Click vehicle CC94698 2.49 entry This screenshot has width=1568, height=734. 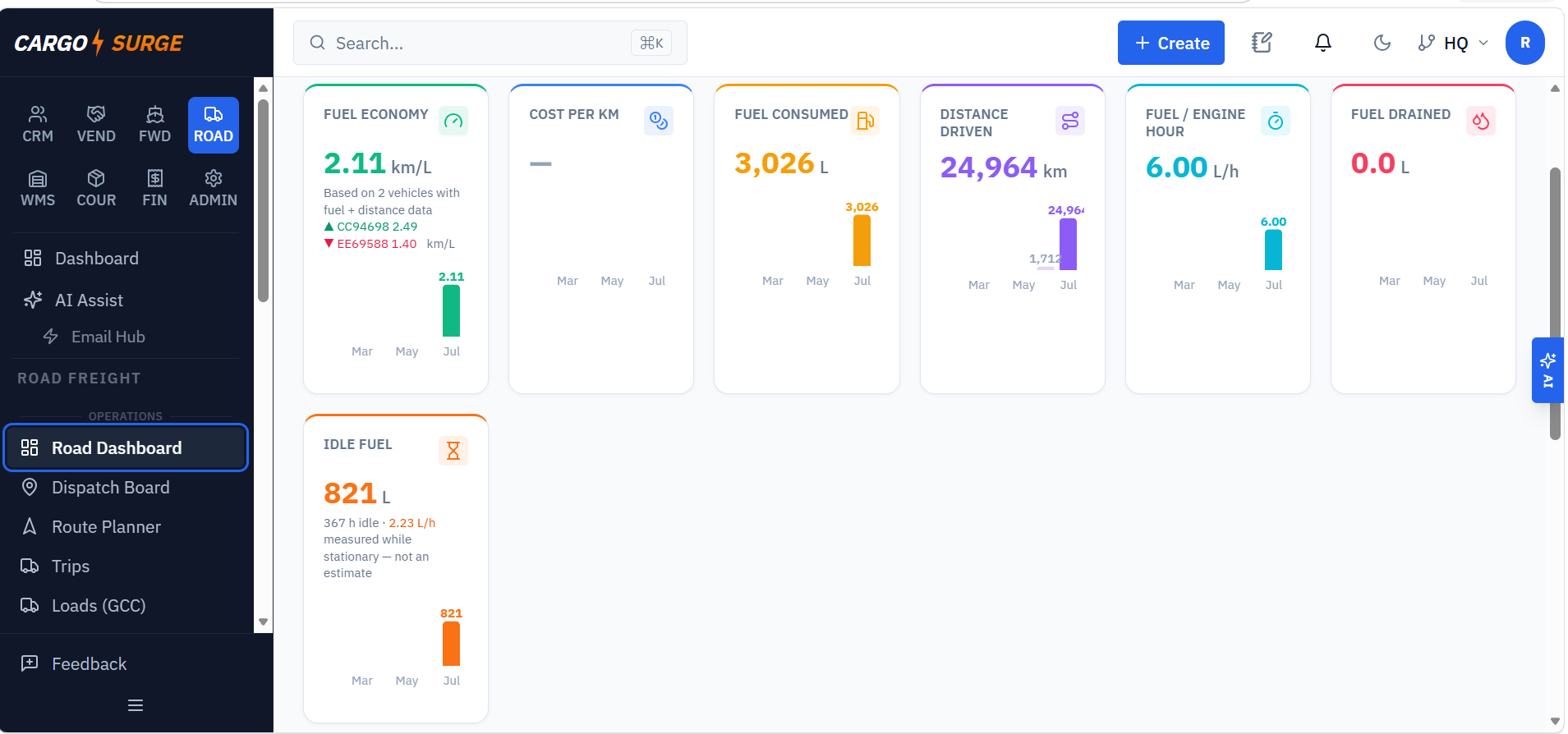coord(371,227)
